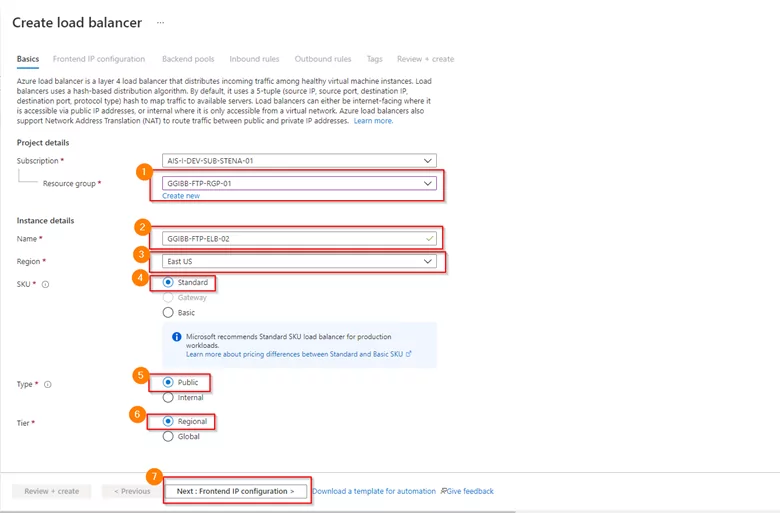Click the Name input field GGIBB-FTP-ELB-02
780x513 pixels.
point(299,239)
